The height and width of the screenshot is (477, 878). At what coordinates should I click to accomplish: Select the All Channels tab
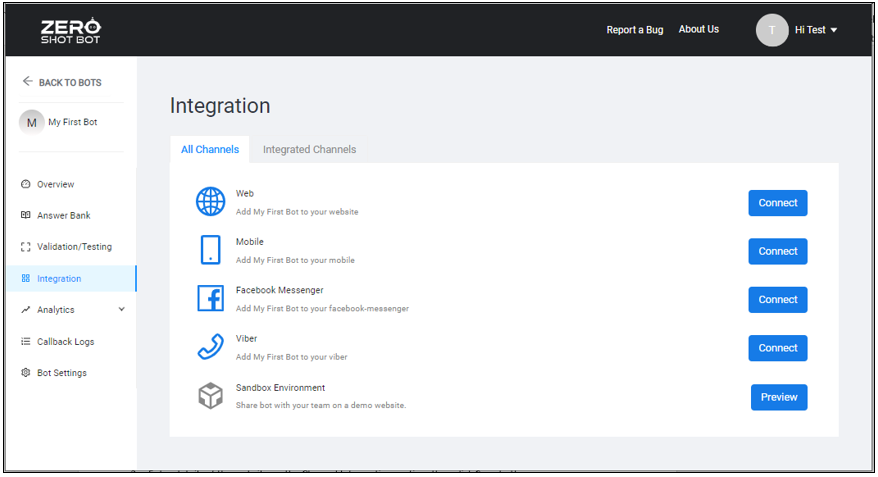[210, 150]
